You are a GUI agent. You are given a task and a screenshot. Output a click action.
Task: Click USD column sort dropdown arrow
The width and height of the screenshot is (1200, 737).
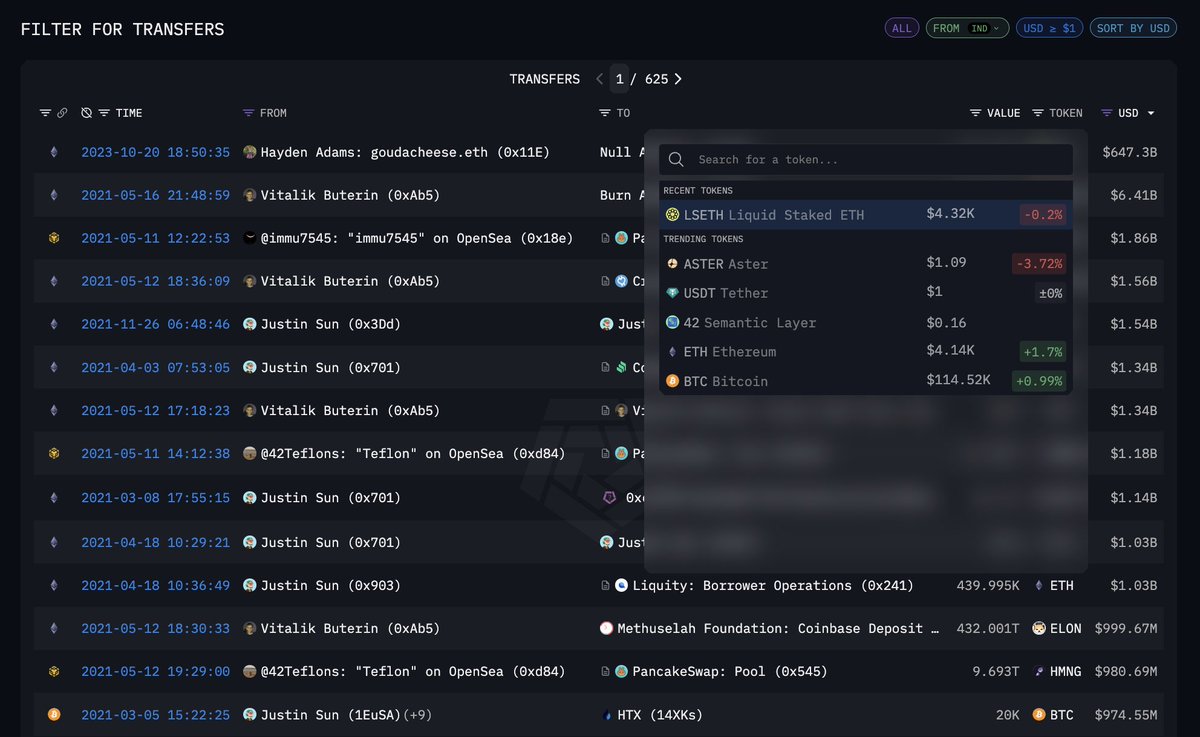(1151, 113)
